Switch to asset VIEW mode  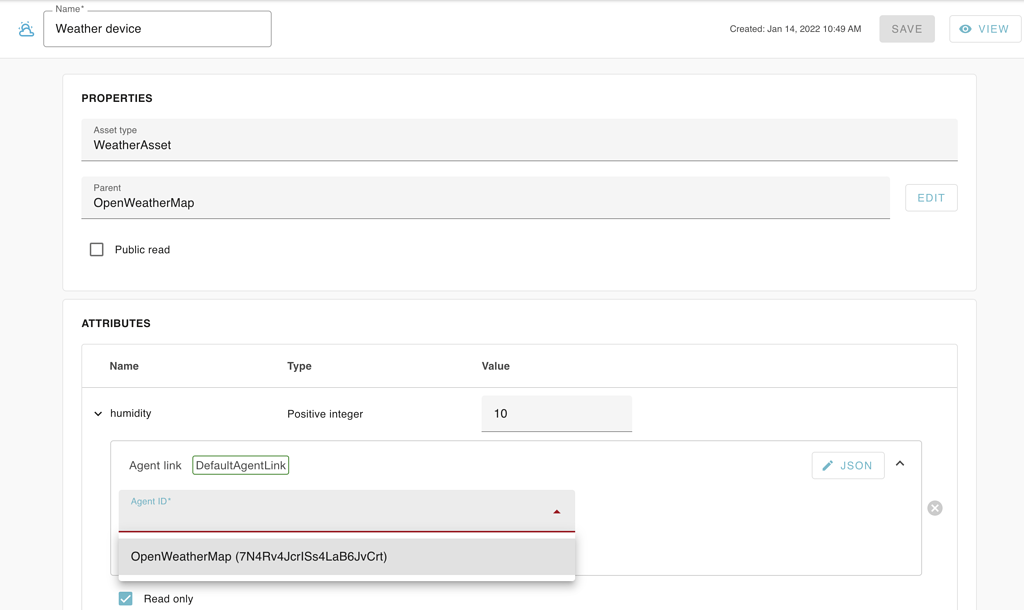pyautogui.click(x=984, y=28)
